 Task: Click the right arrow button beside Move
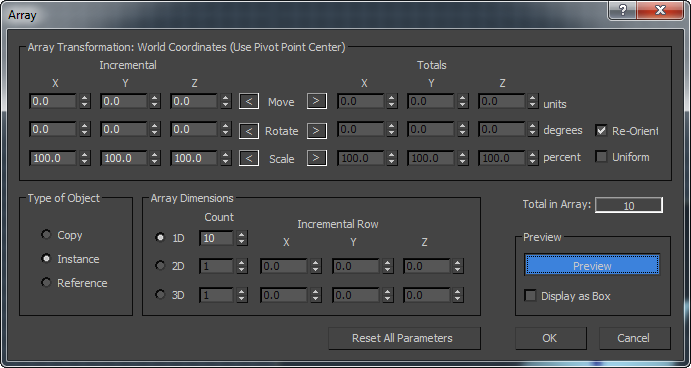[x=316, y=101]
